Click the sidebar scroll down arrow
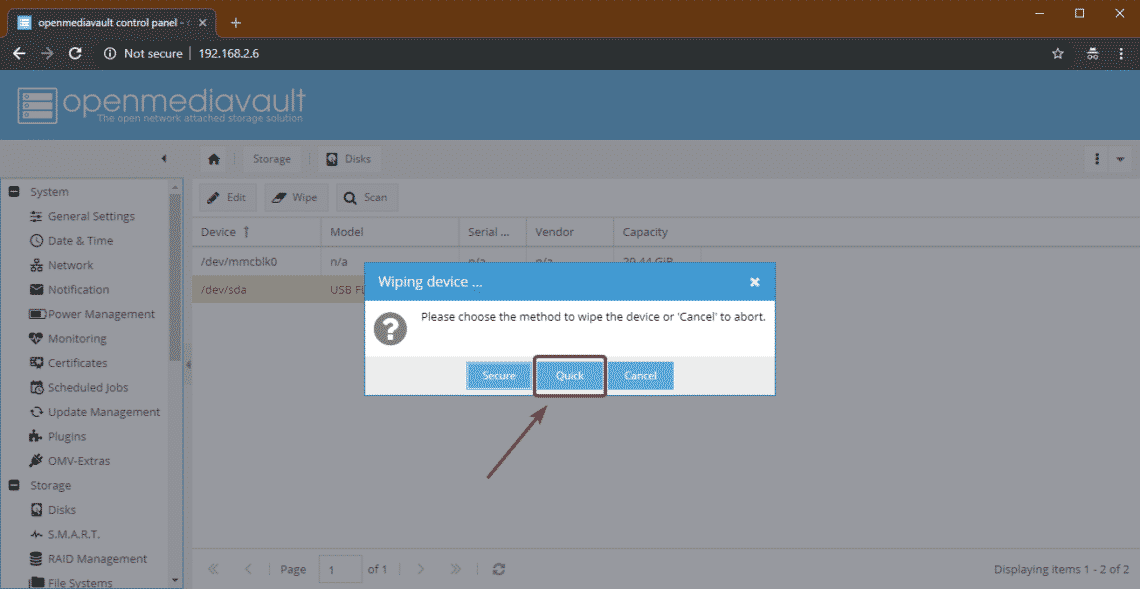Image resolution: width=1140 pixels, height=589 pixels. 175,580
